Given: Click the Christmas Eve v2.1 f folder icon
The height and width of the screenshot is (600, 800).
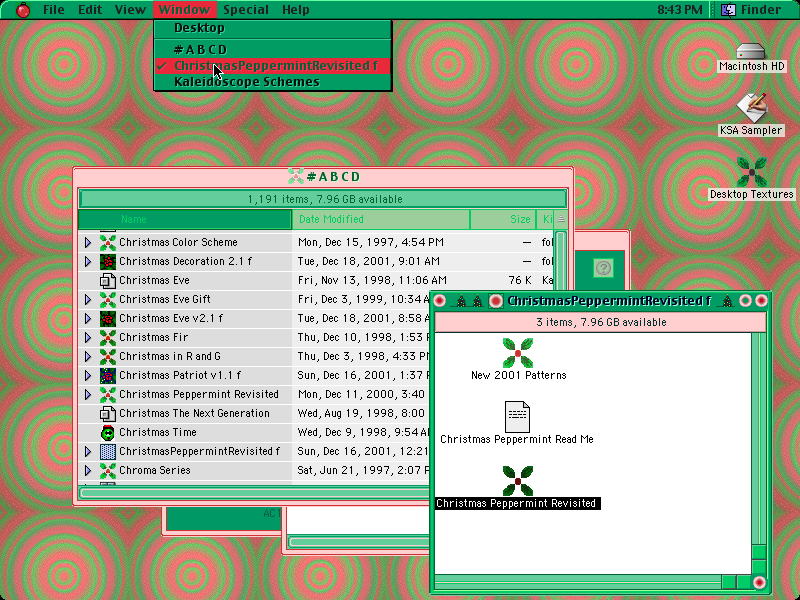Looking at the screenshot, I should [108, 318].
